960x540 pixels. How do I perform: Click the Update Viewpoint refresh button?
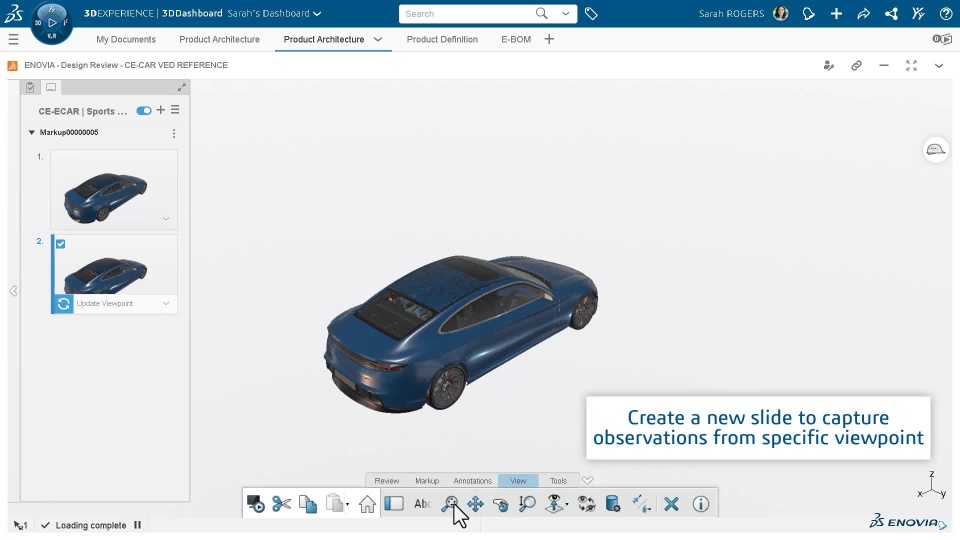tap(63, 304)
